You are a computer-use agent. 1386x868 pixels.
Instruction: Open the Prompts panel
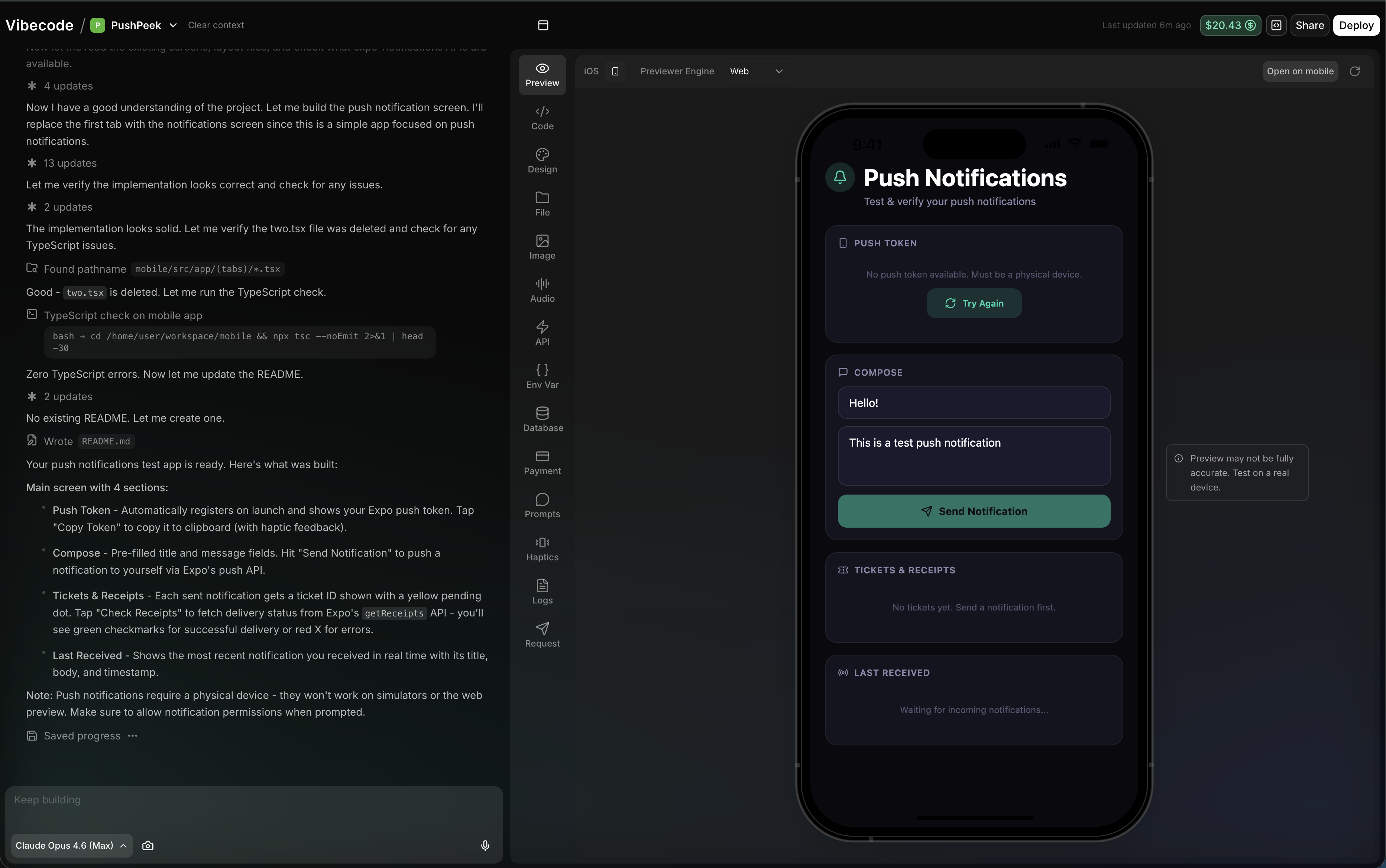coord(542,505)
